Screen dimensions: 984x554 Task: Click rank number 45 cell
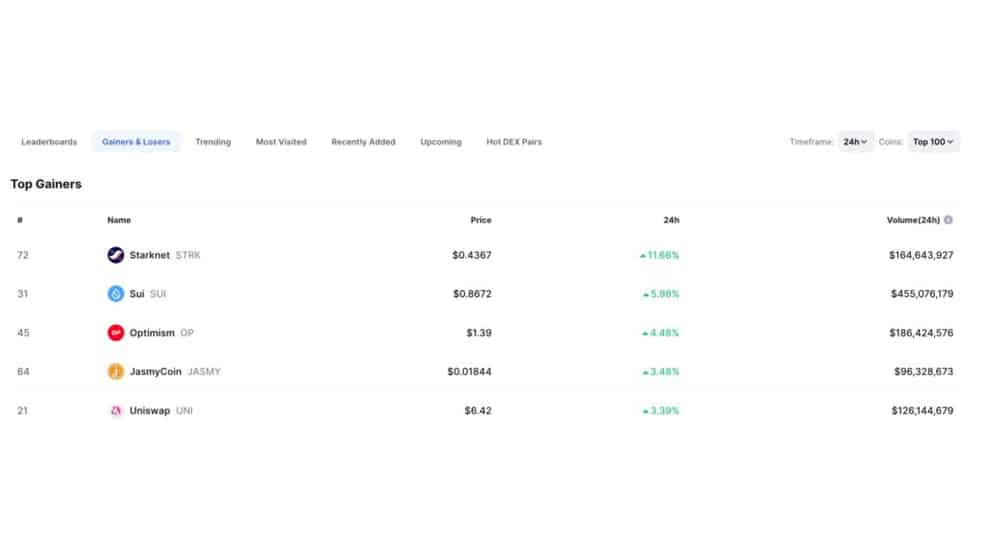[x=23, y=333]
